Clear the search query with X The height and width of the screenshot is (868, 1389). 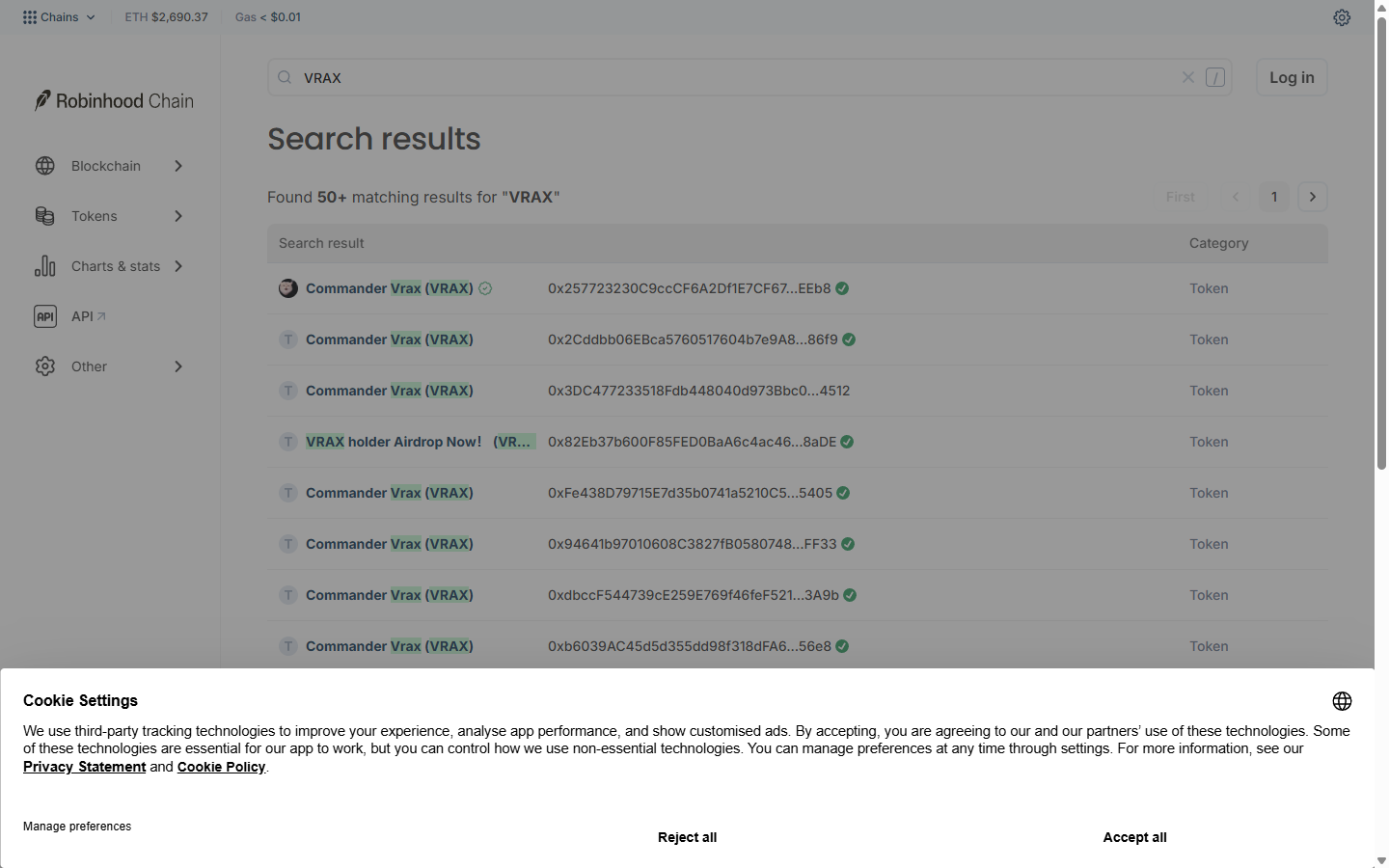[1188, 77]
